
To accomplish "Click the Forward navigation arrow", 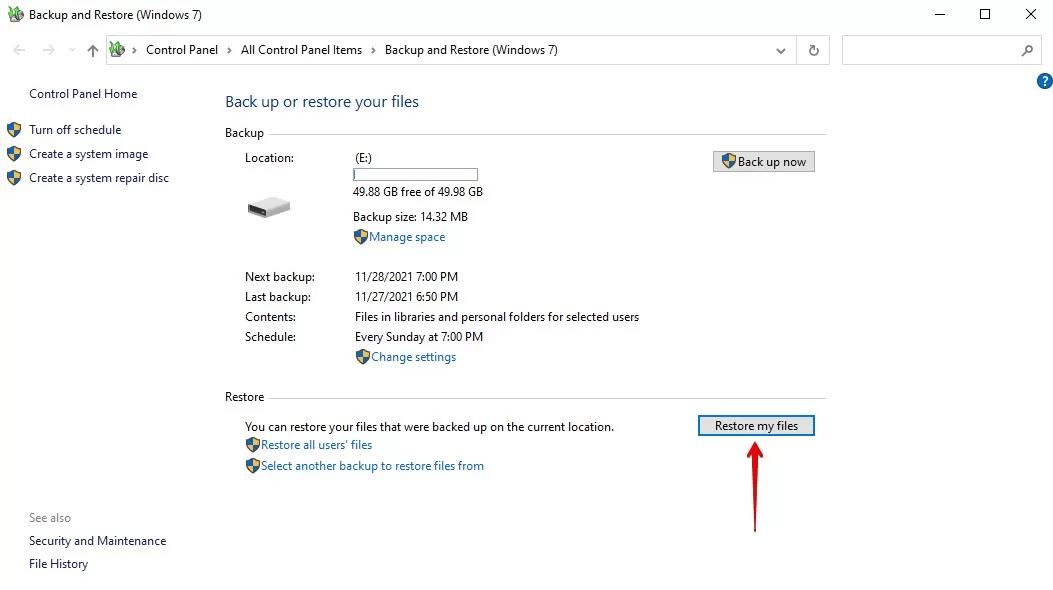I will click(48, 50).
